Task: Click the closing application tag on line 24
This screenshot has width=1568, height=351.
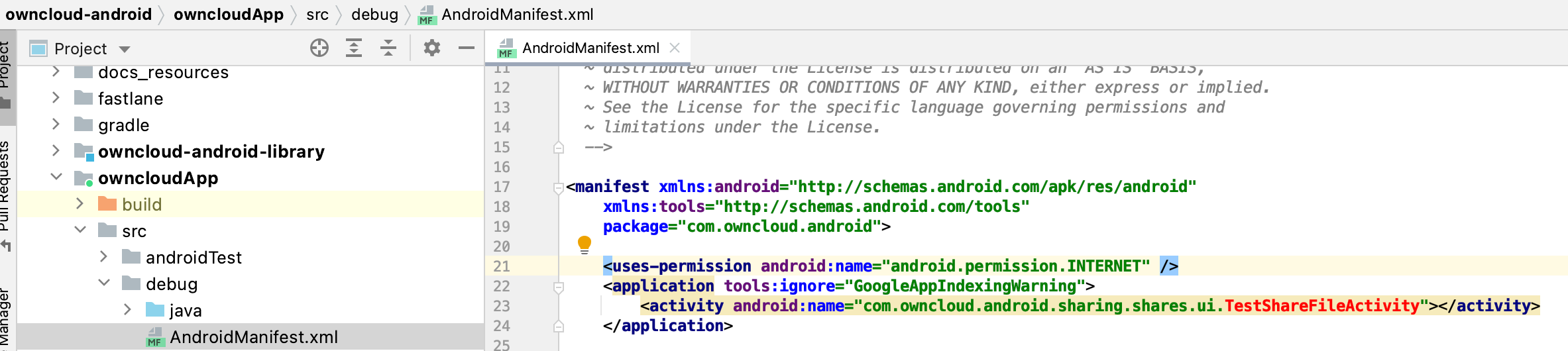Action: pos(668,326)
